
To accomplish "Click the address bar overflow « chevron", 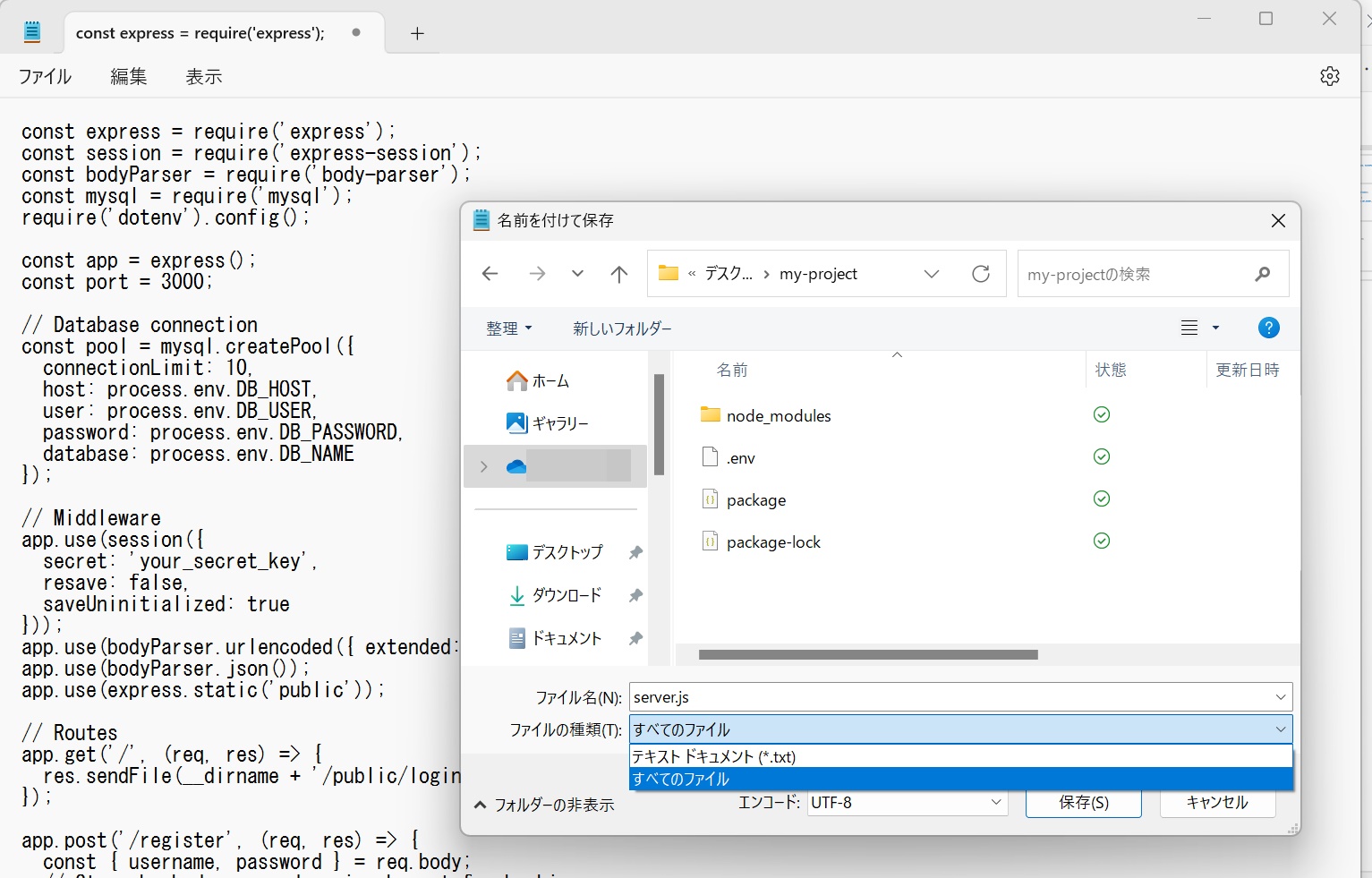I will tap(692, 274).
